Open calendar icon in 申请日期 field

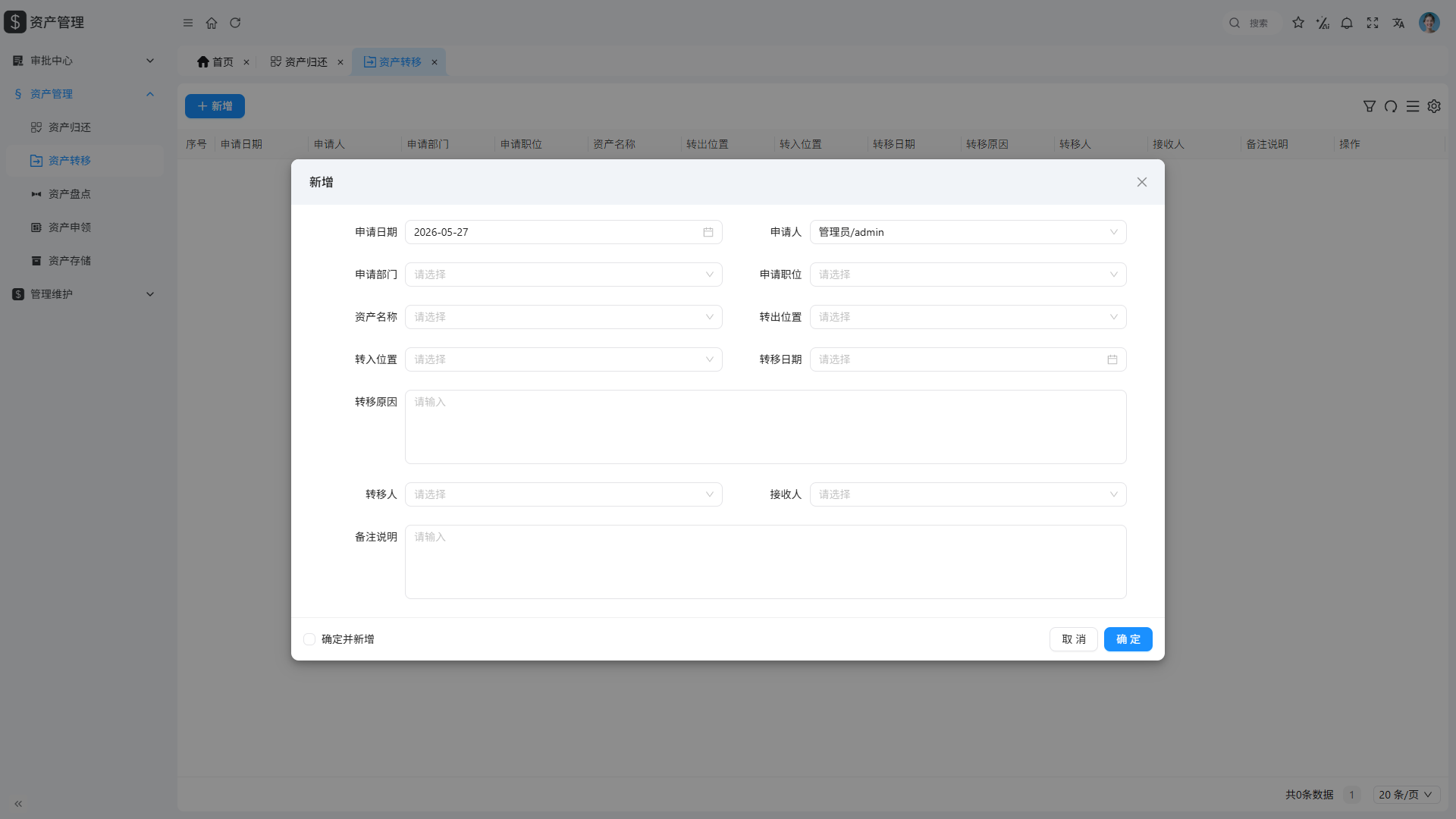pos(708,232)
